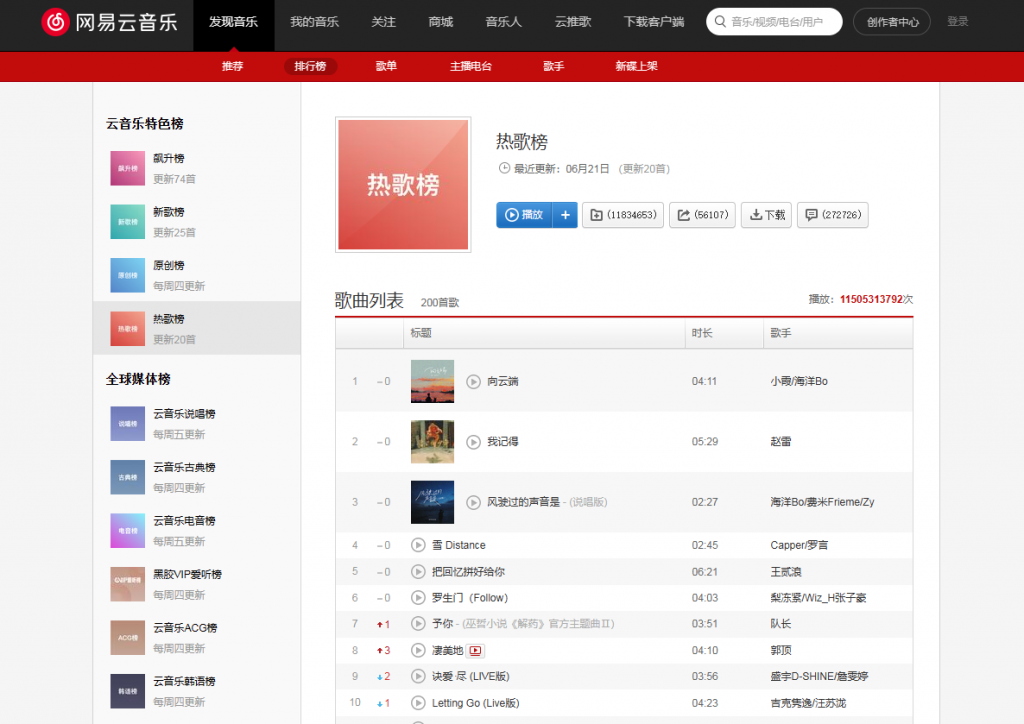
Task: Open artist 队长
Action: [x=780, y=623]
